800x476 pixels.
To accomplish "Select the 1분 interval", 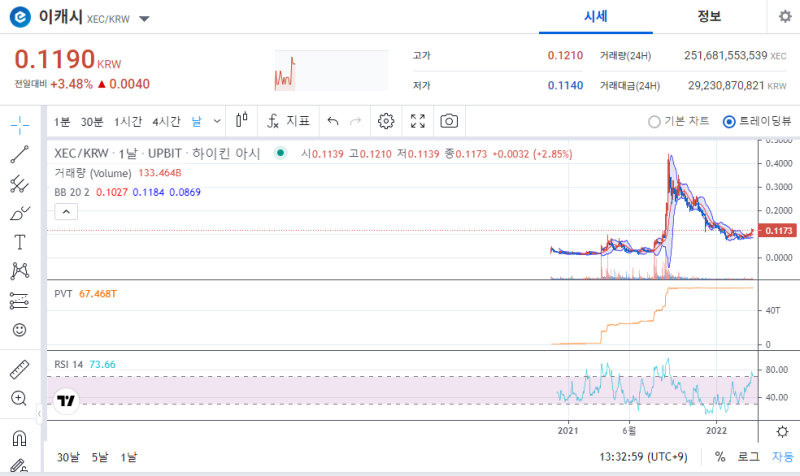I will [x=62, y=121].
